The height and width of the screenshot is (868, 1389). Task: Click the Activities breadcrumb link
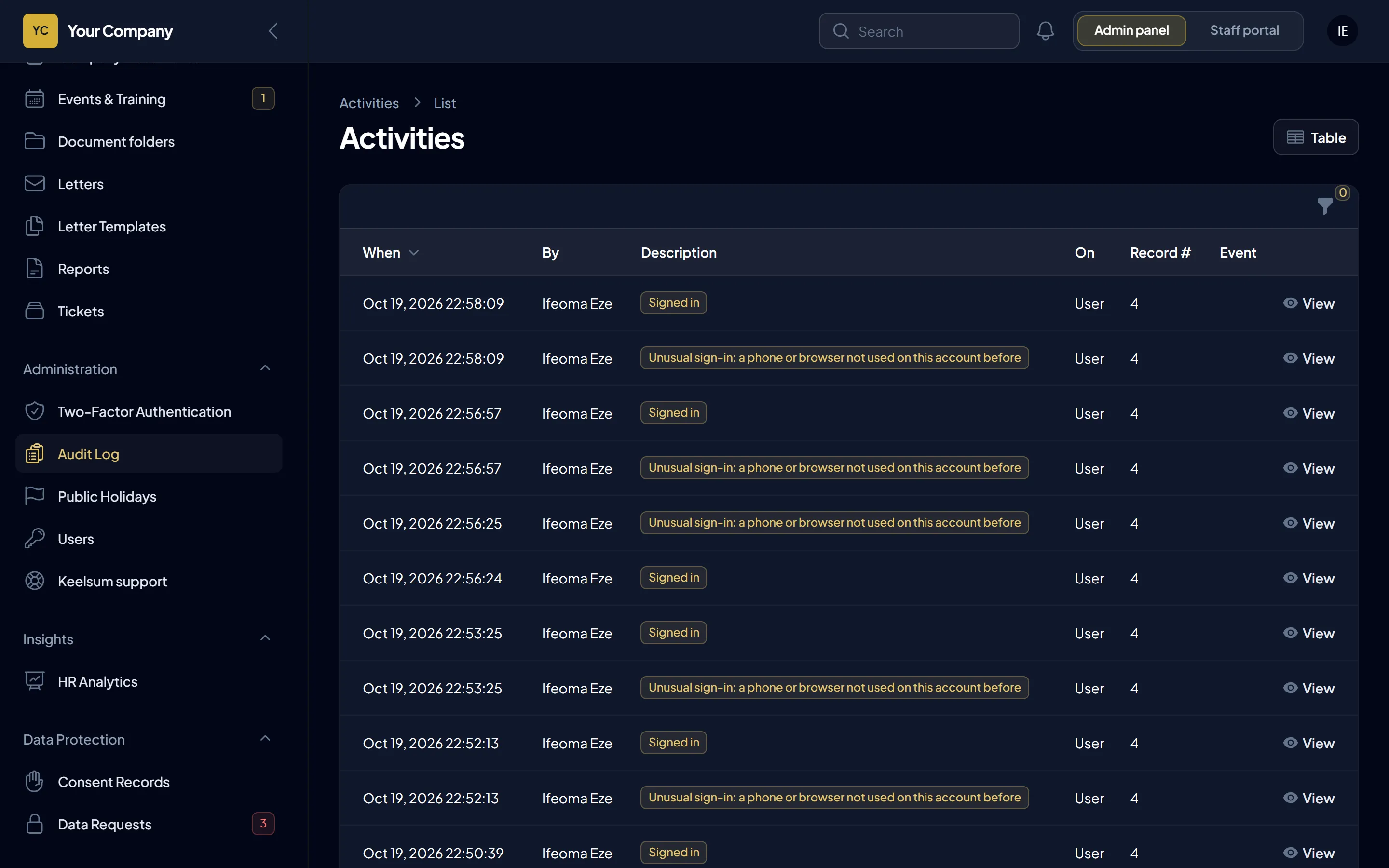368,103
